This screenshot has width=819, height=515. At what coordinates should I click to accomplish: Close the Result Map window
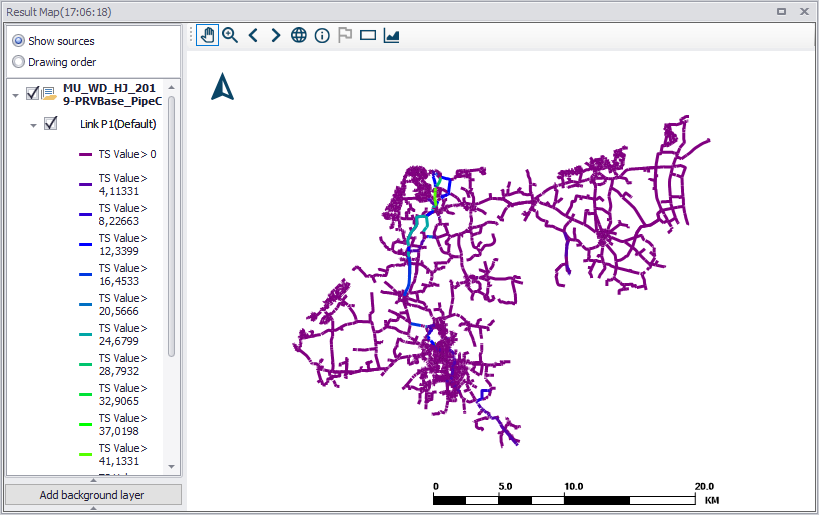coord(804,11)
